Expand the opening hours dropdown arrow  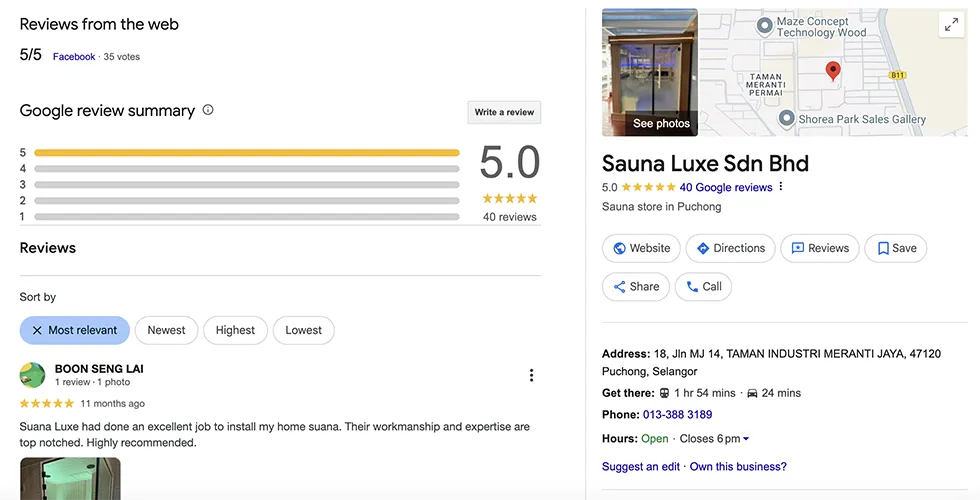point(746,439)
